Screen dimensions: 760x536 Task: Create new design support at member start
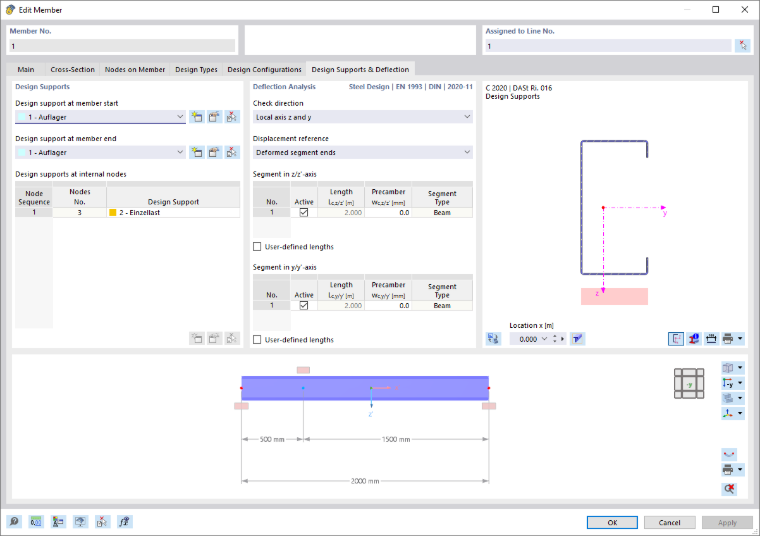[196, 117]
